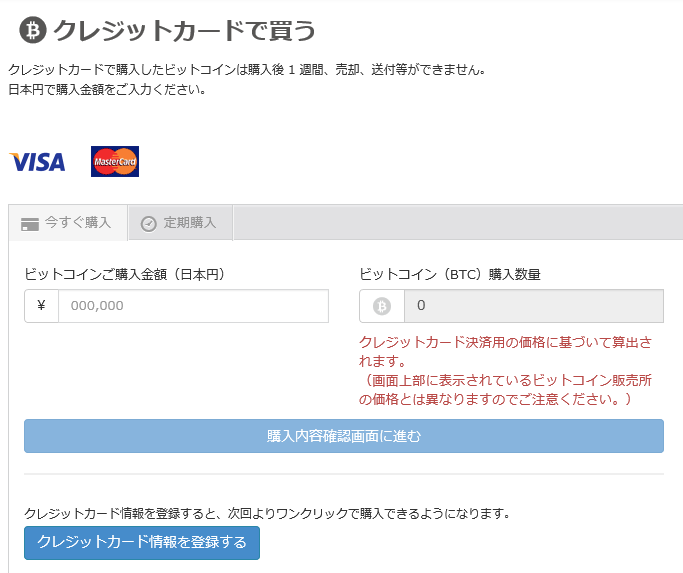Focus the Japanese yen amount input field

(193, 306)
